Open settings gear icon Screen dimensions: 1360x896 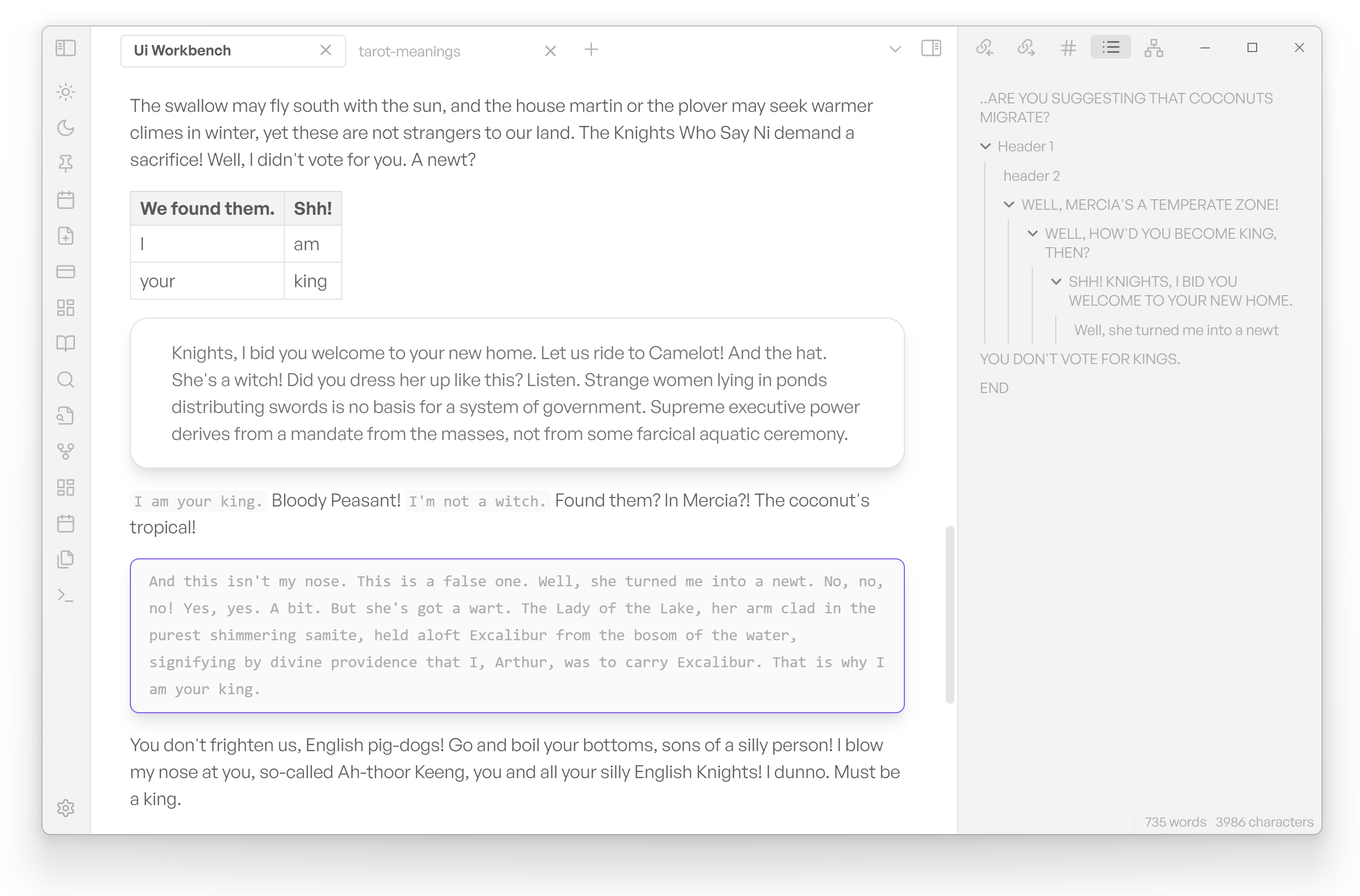point(66,808)
